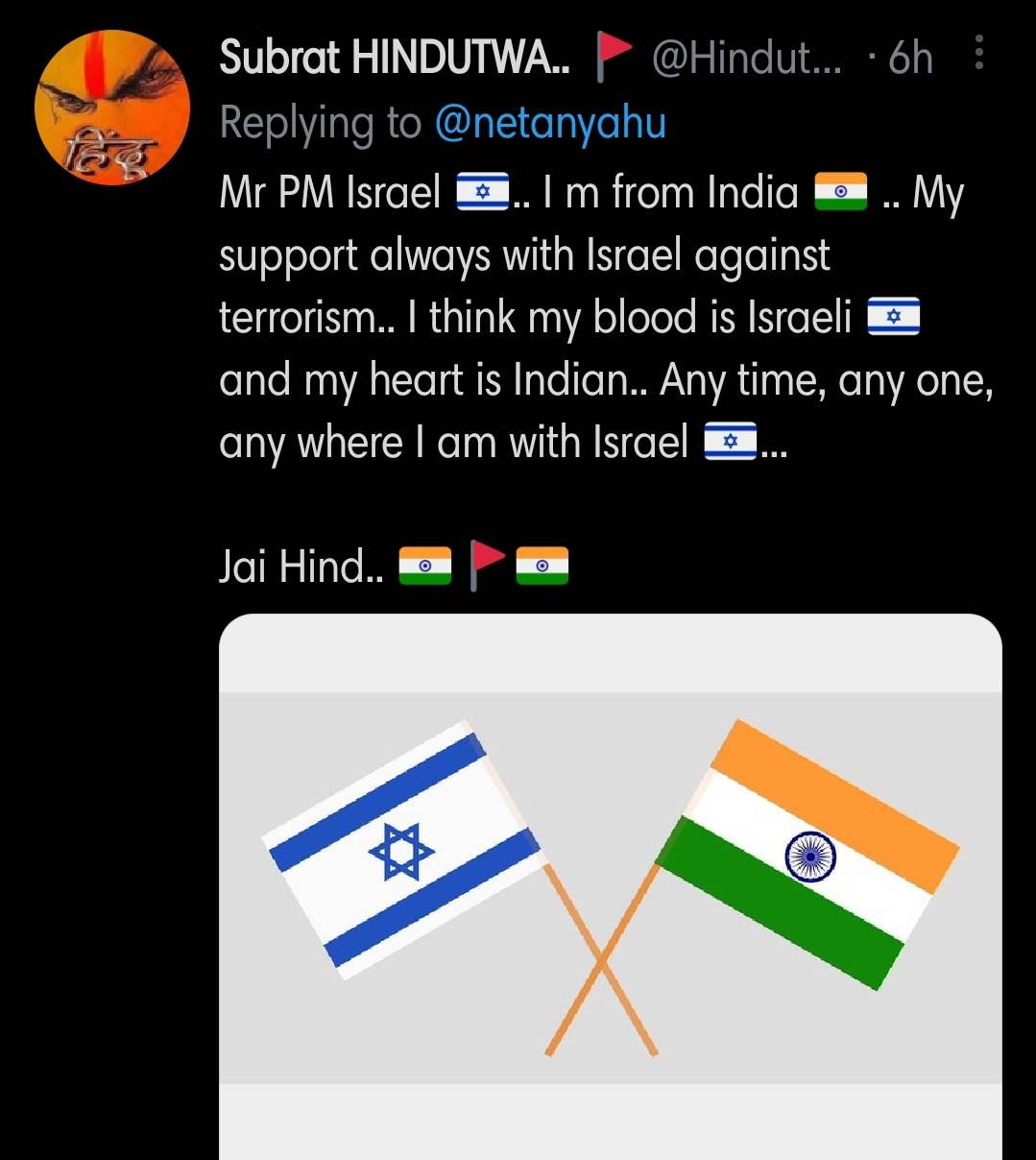Viewport: 1036px width, 1160px height.
Task: Click the first India flag emoji after 'Jai Hind'
Action: (x=425, y=566)
